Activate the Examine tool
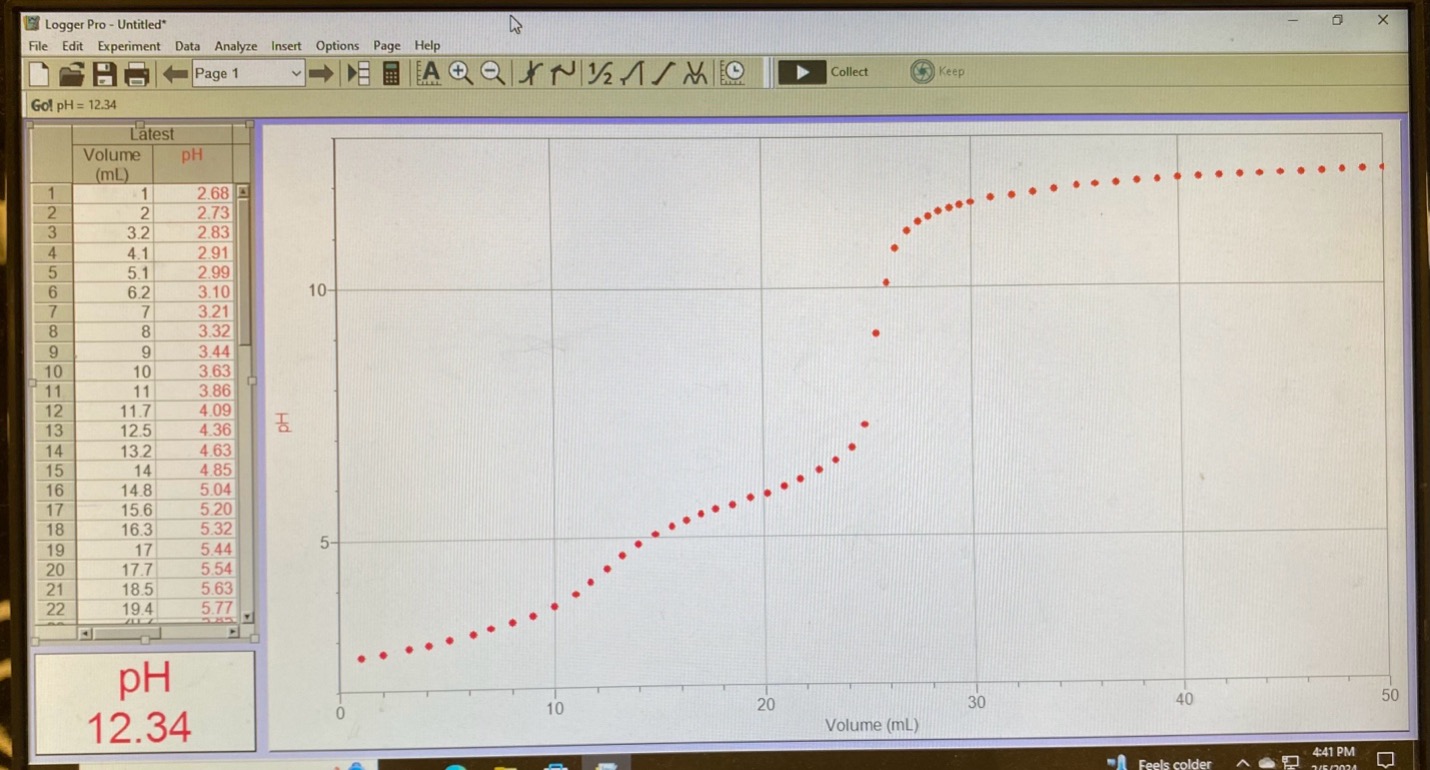The height and width of the screenshot is (770, 1430). point(529,71)
